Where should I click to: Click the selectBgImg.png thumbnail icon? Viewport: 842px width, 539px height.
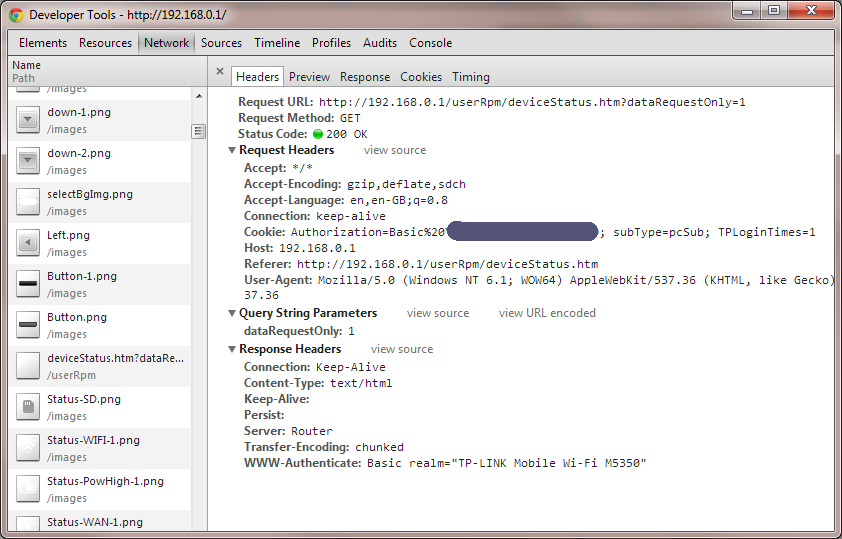[28, 202]
